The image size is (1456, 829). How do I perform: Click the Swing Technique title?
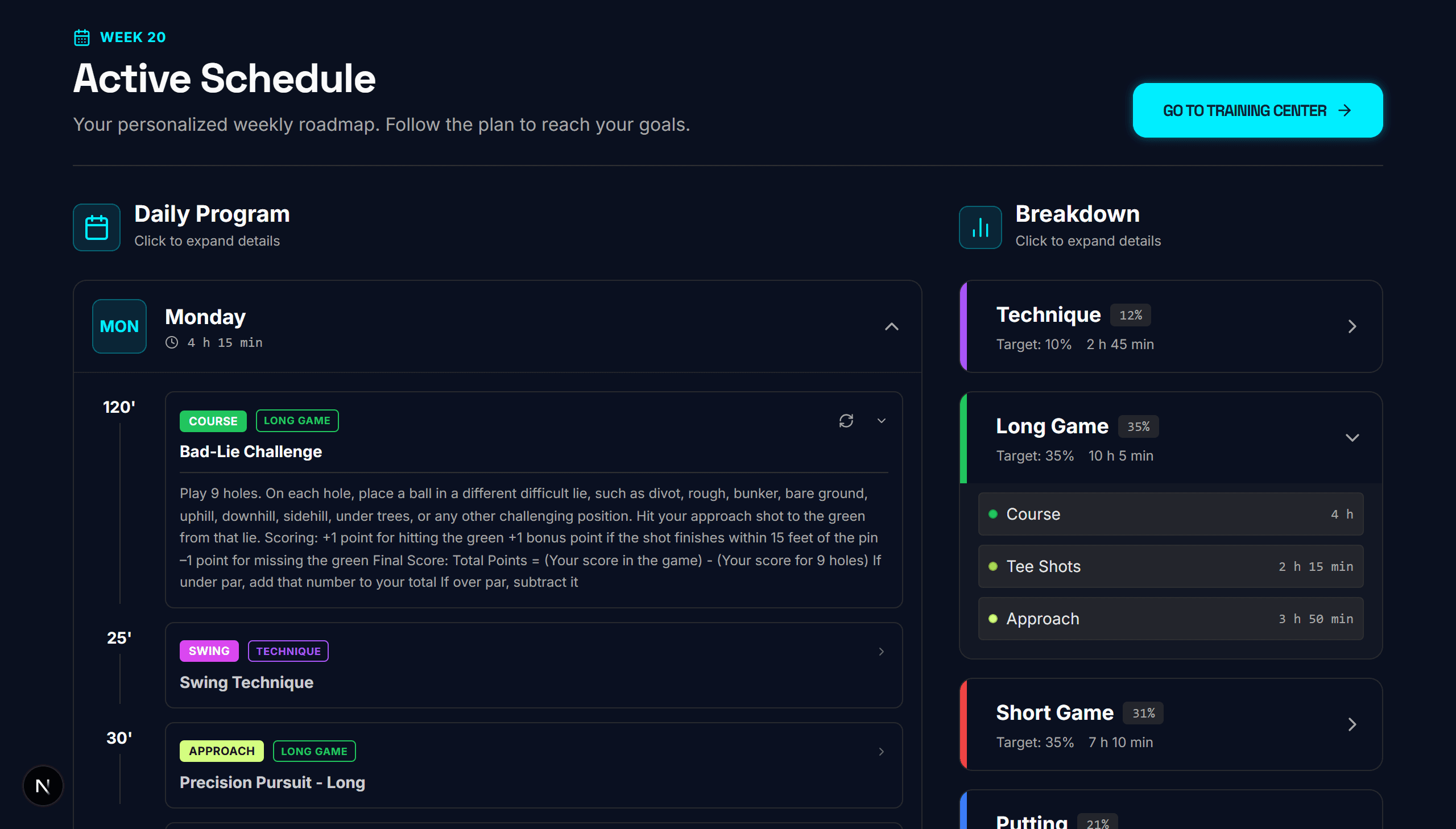pos(247,682)
